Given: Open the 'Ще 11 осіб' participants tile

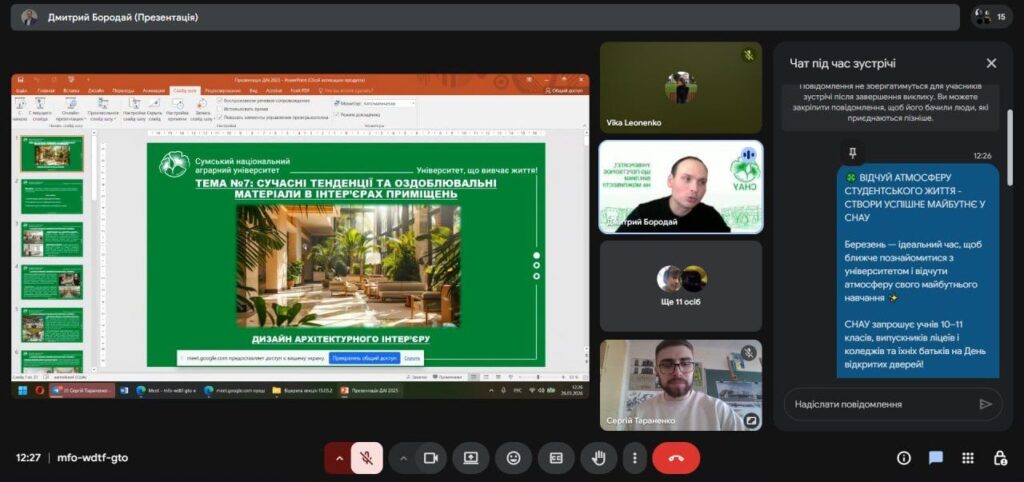Looking at the screenshot, I should click(680, 286).
